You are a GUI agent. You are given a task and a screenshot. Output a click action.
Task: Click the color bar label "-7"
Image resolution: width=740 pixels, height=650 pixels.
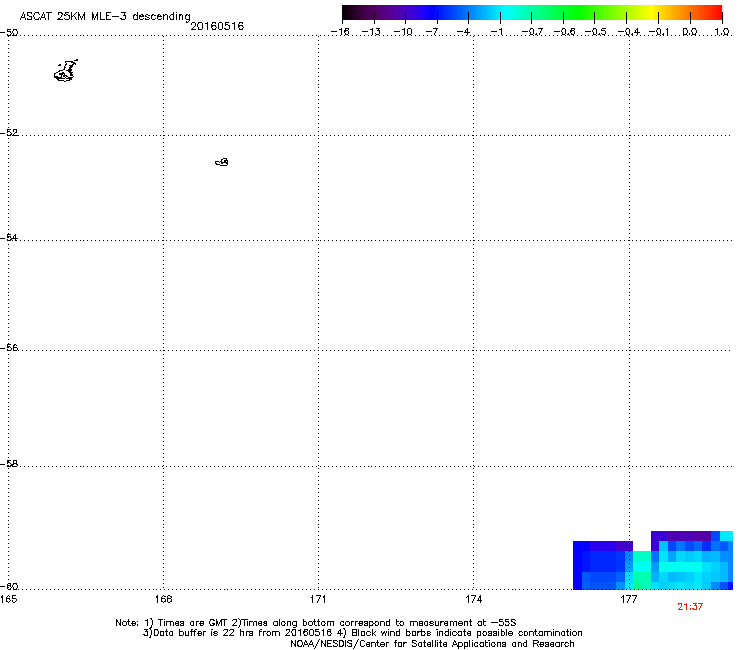432,32
